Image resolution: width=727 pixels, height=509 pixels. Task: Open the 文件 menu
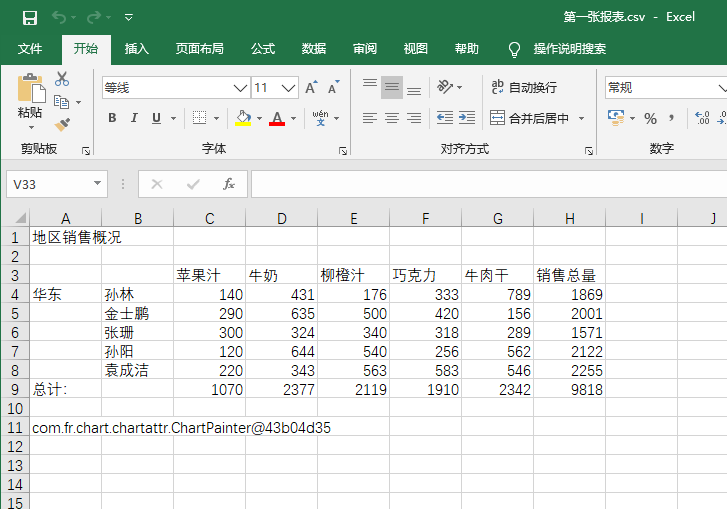pos(30,49)
